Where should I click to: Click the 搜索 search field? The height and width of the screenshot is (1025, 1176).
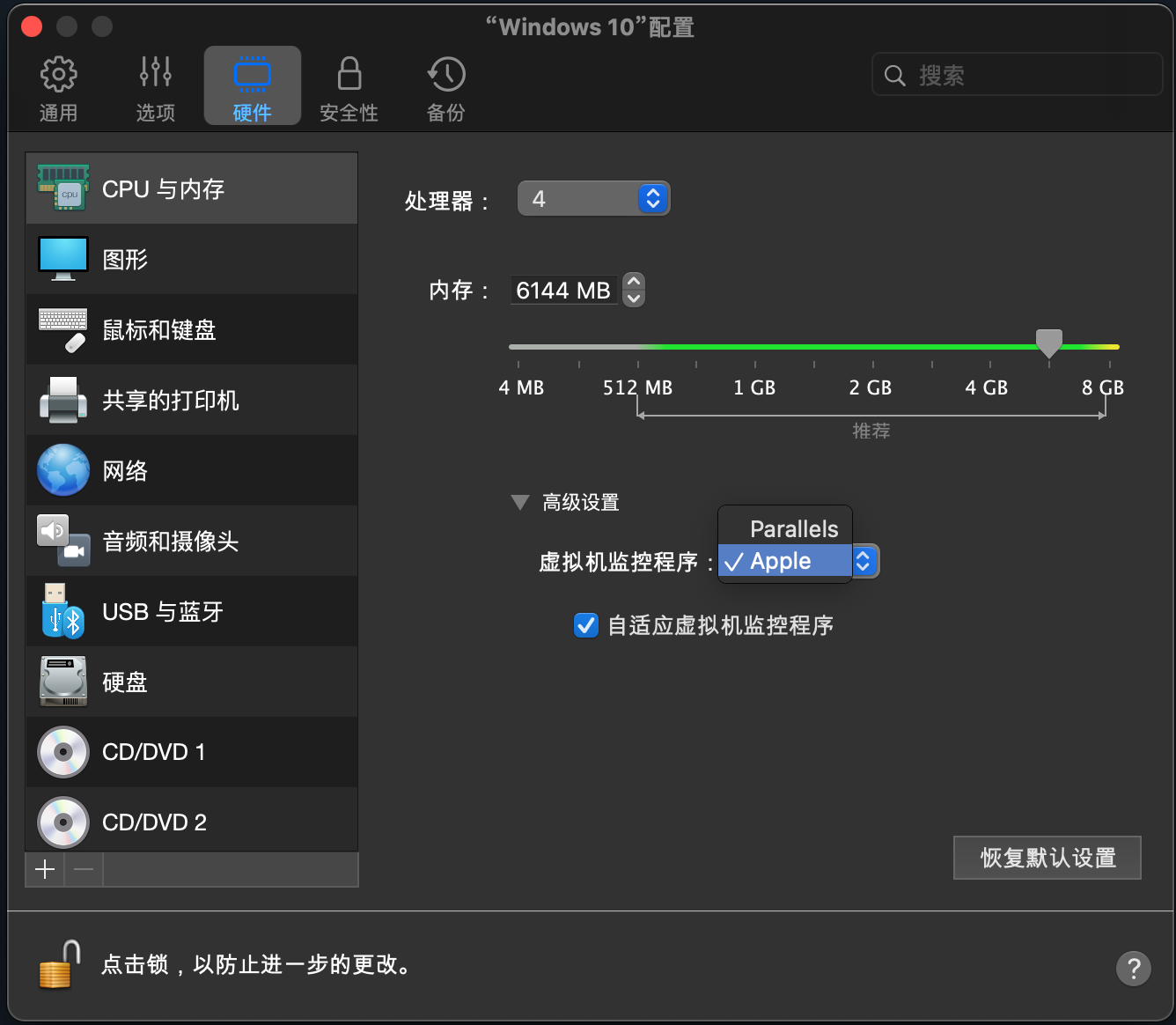[1017, 76]
